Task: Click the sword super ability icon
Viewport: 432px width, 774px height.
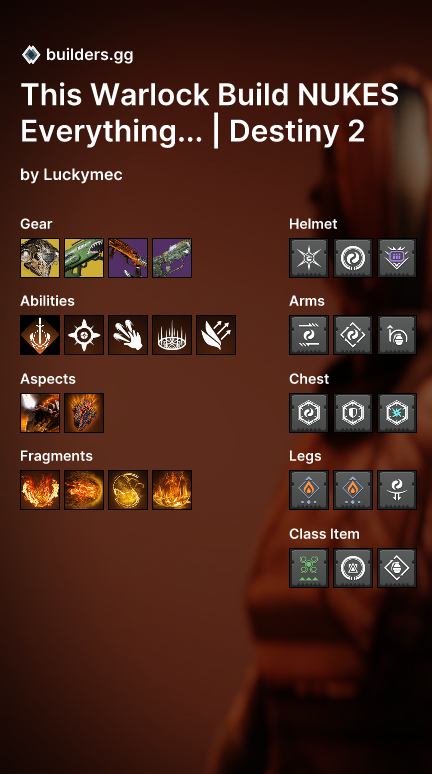Action: pos(40,335)
